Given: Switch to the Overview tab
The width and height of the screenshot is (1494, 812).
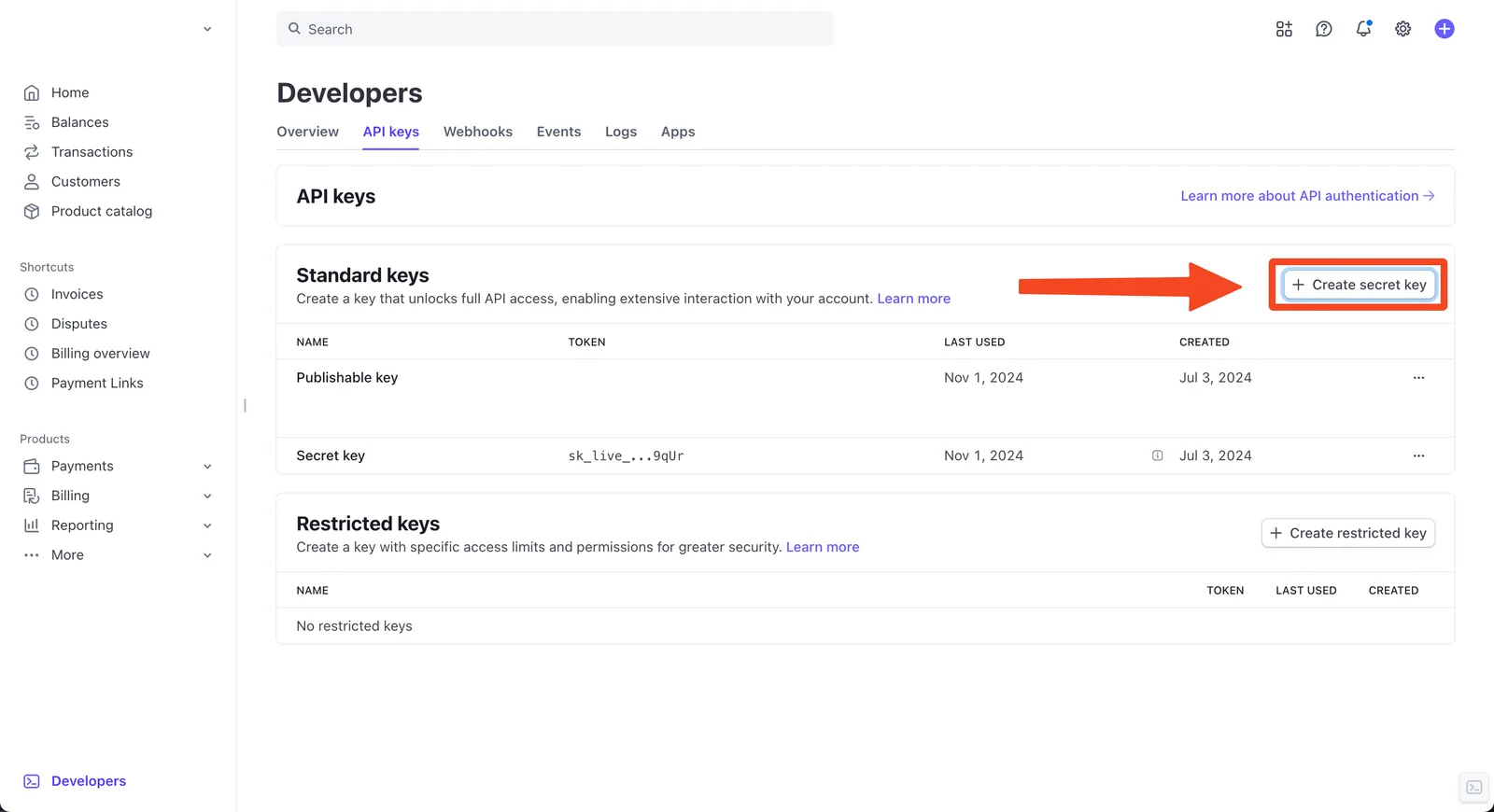Looking at the screenshot, I should [x=307, y=132].
